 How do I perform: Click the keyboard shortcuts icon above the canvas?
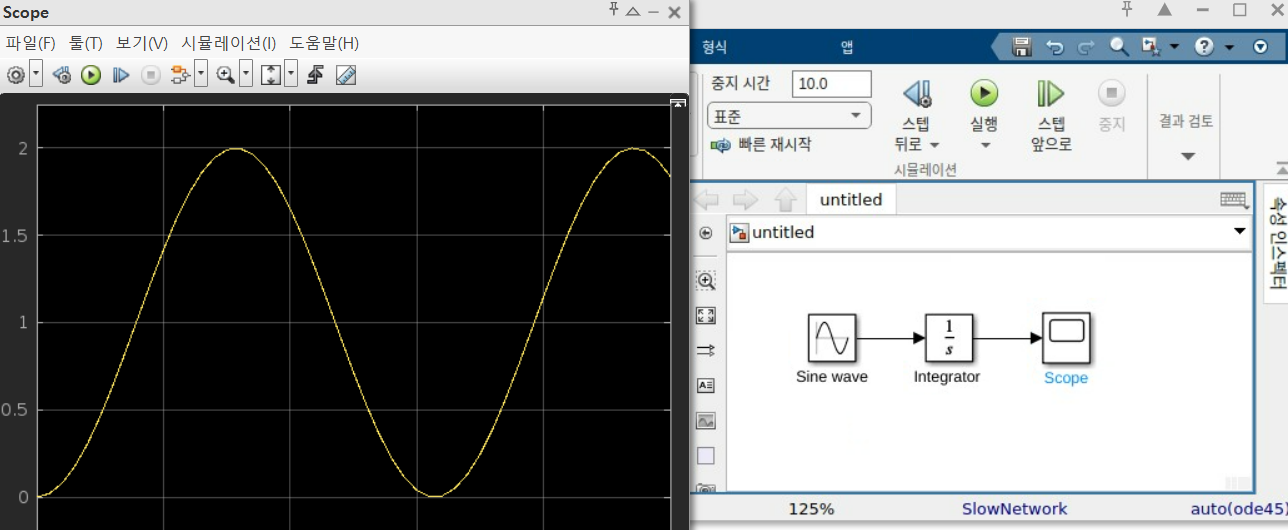(x=1234, y=199)
